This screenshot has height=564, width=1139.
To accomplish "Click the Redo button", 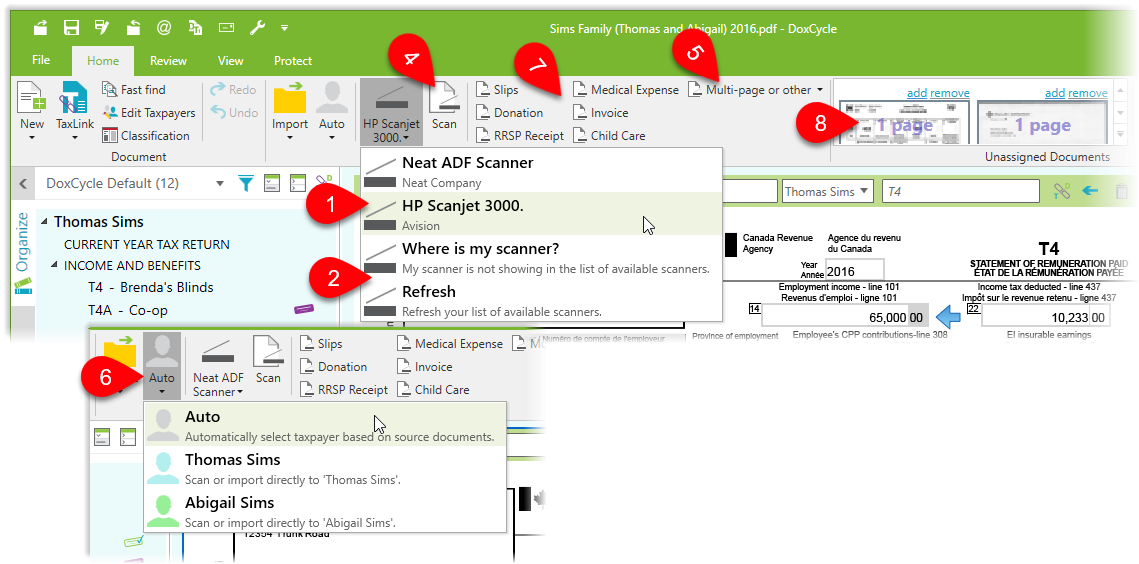I will 234,89.
